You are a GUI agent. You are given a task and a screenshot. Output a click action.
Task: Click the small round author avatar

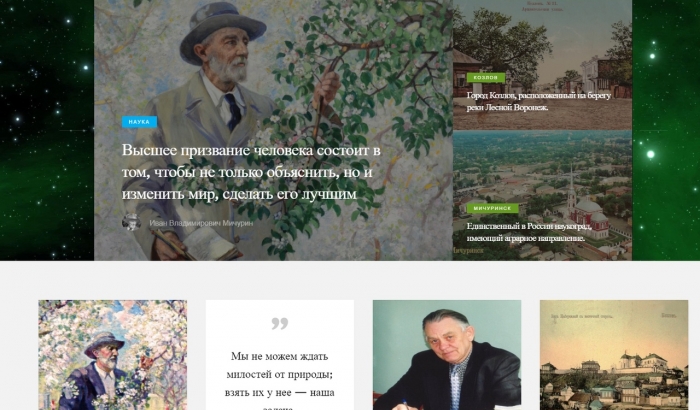coord(131,222)
